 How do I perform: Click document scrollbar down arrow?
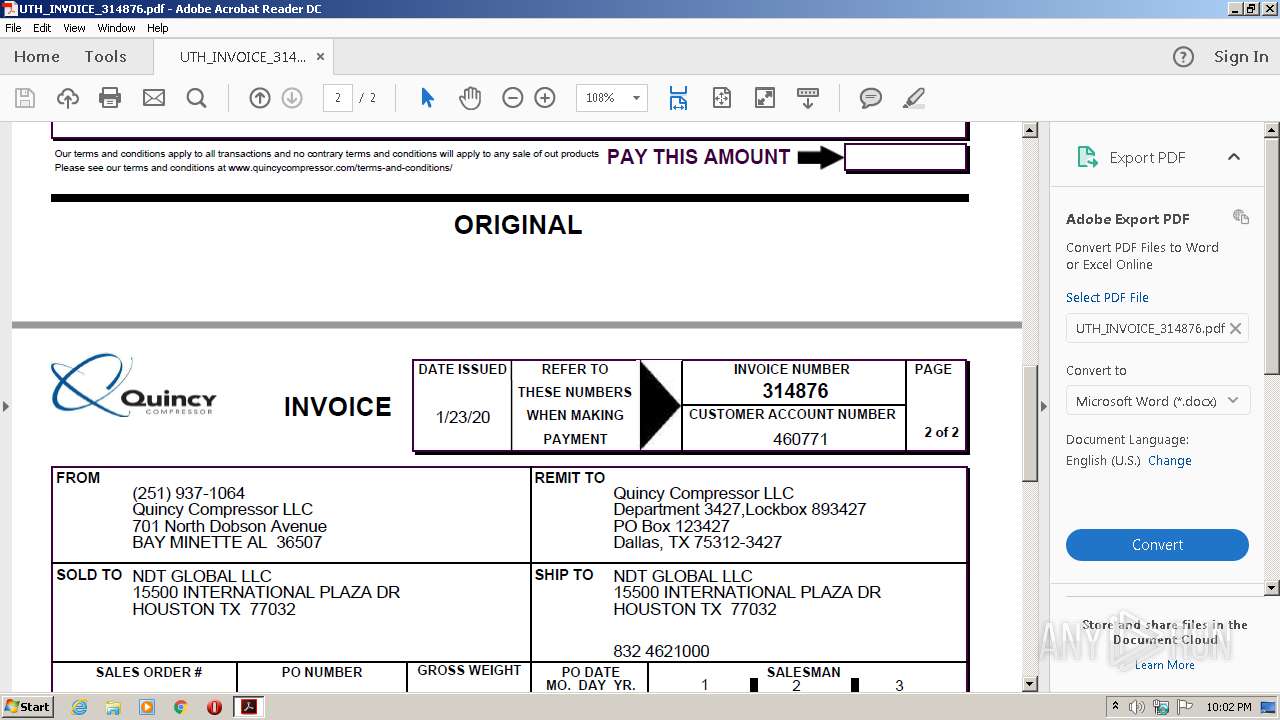coord(1030,684)
